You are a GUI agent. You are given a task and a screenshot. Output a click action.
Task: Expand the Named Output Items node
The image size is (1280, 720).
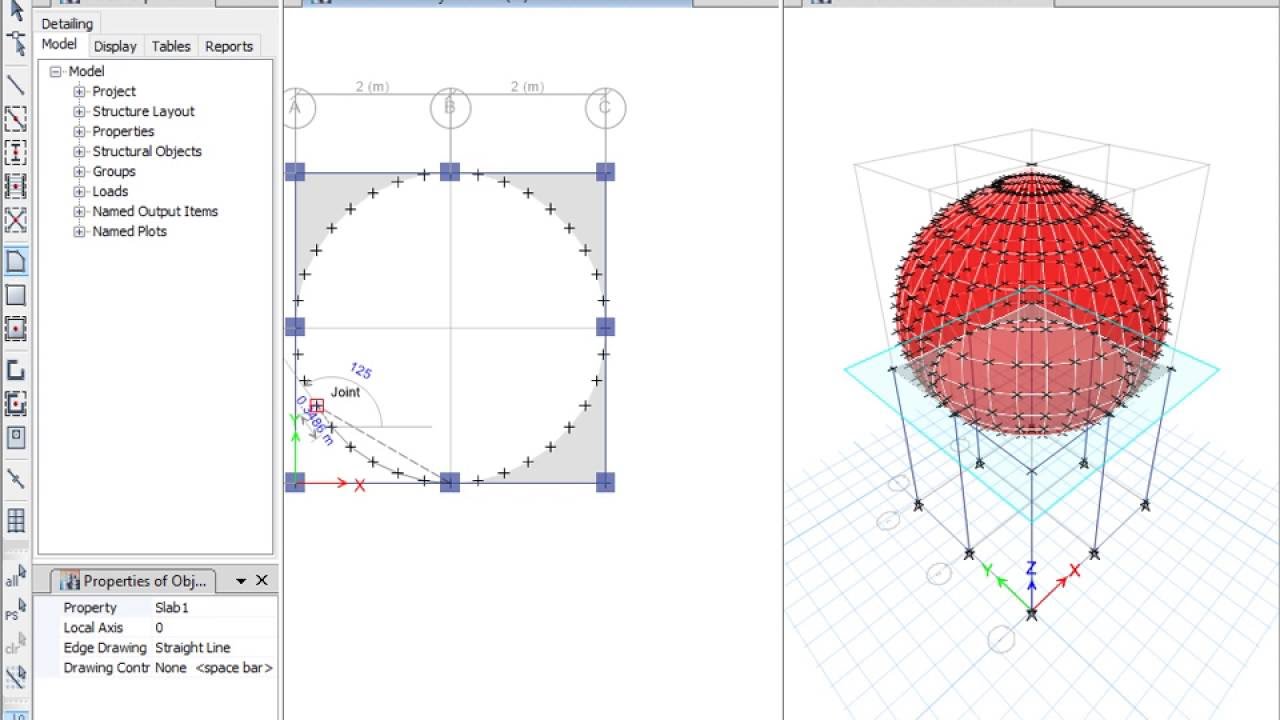tap(79, 211)
